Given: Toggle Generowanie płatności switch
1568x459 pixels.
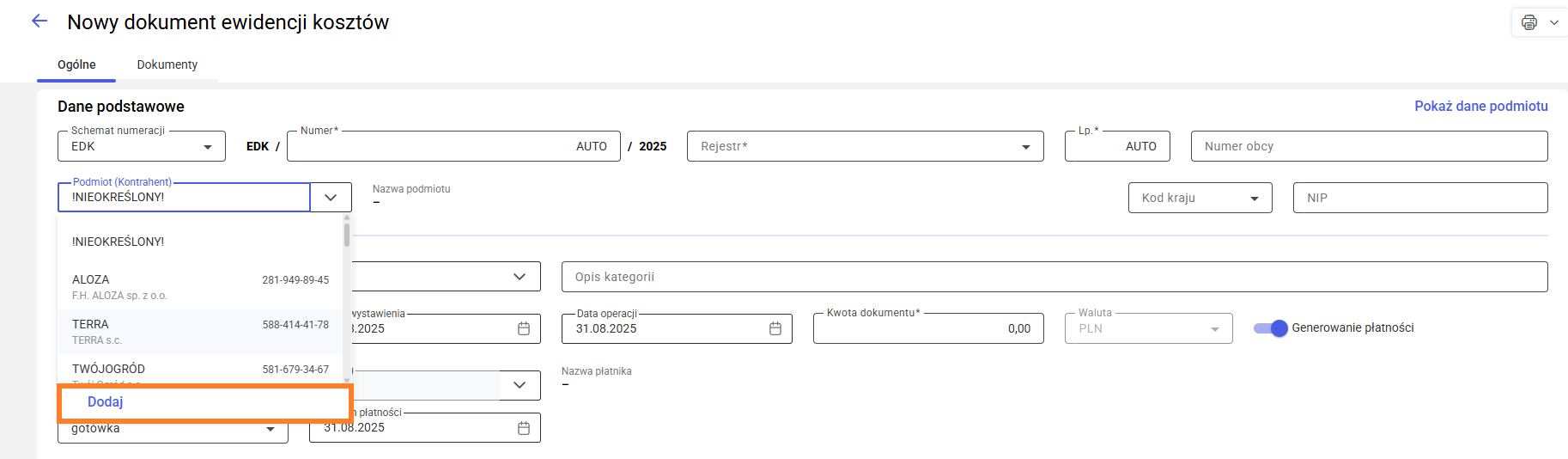Looking at the screenshot, I should pyautogui.click(x=1270, y=327).
